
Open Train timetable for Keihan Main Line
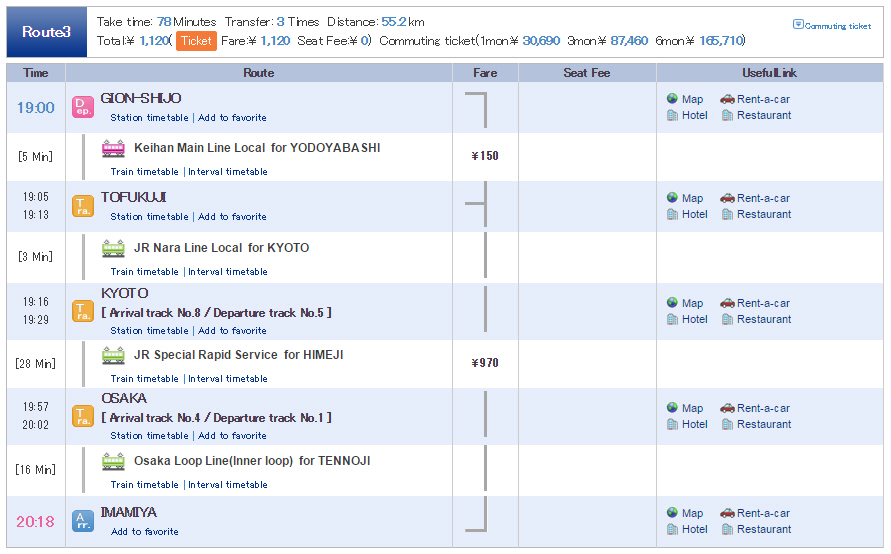(144, 172)
